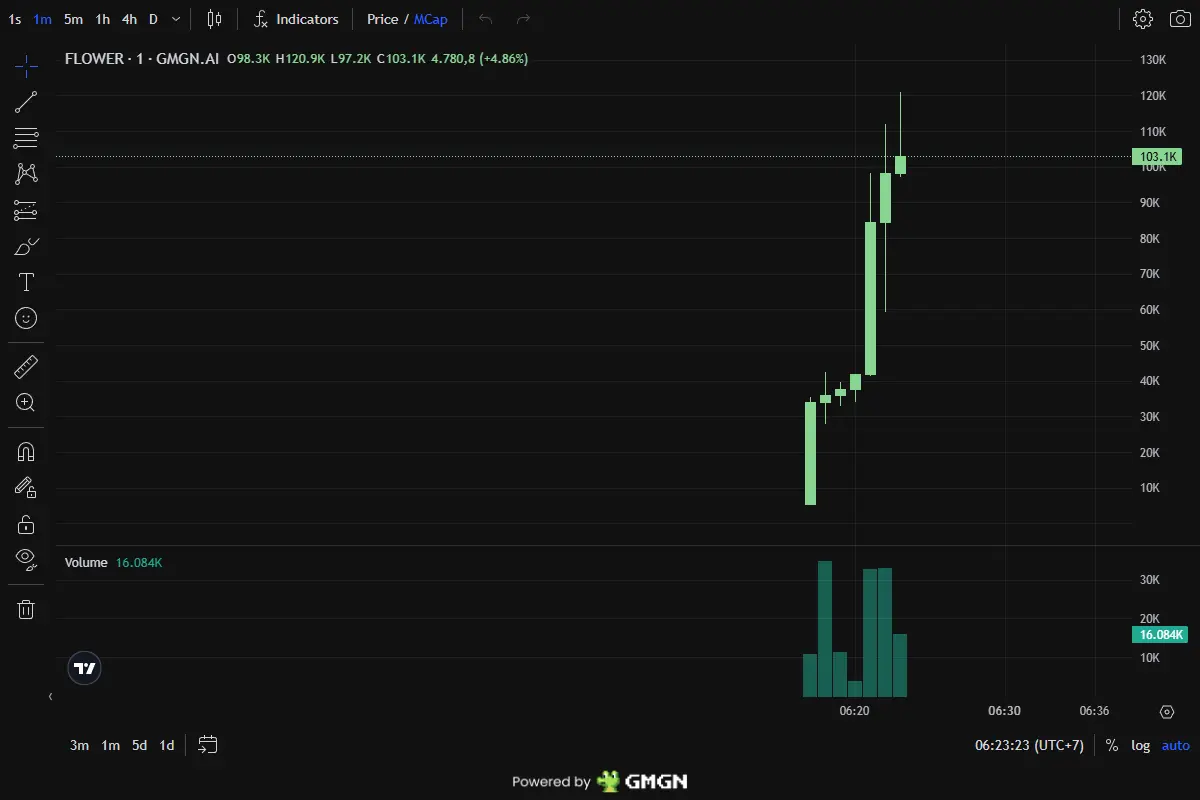The height and width of the screenshot is (800, 1200).
Task: Select the XABCD pattern tool
Action: point(26,174)
